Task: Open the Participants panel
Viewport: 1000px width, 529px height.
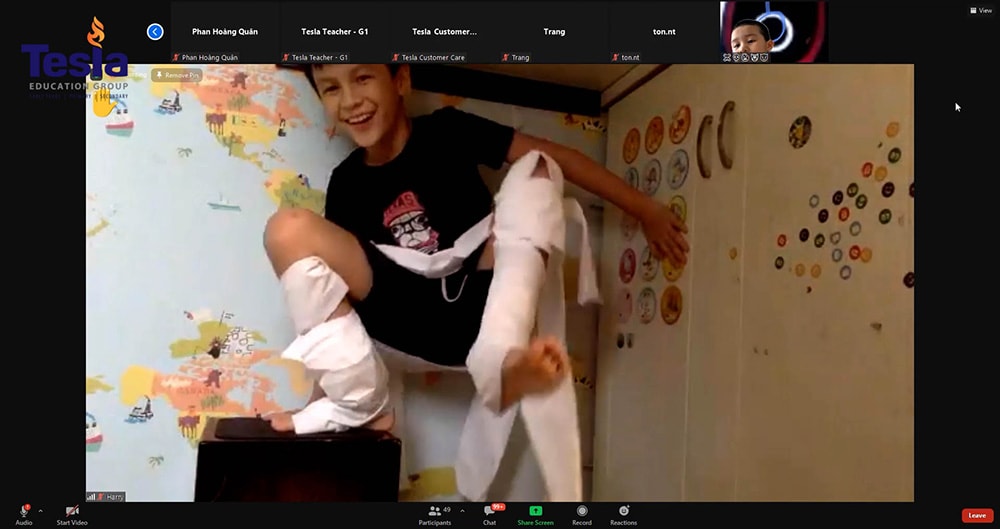Action: click(x=435, y=511)
